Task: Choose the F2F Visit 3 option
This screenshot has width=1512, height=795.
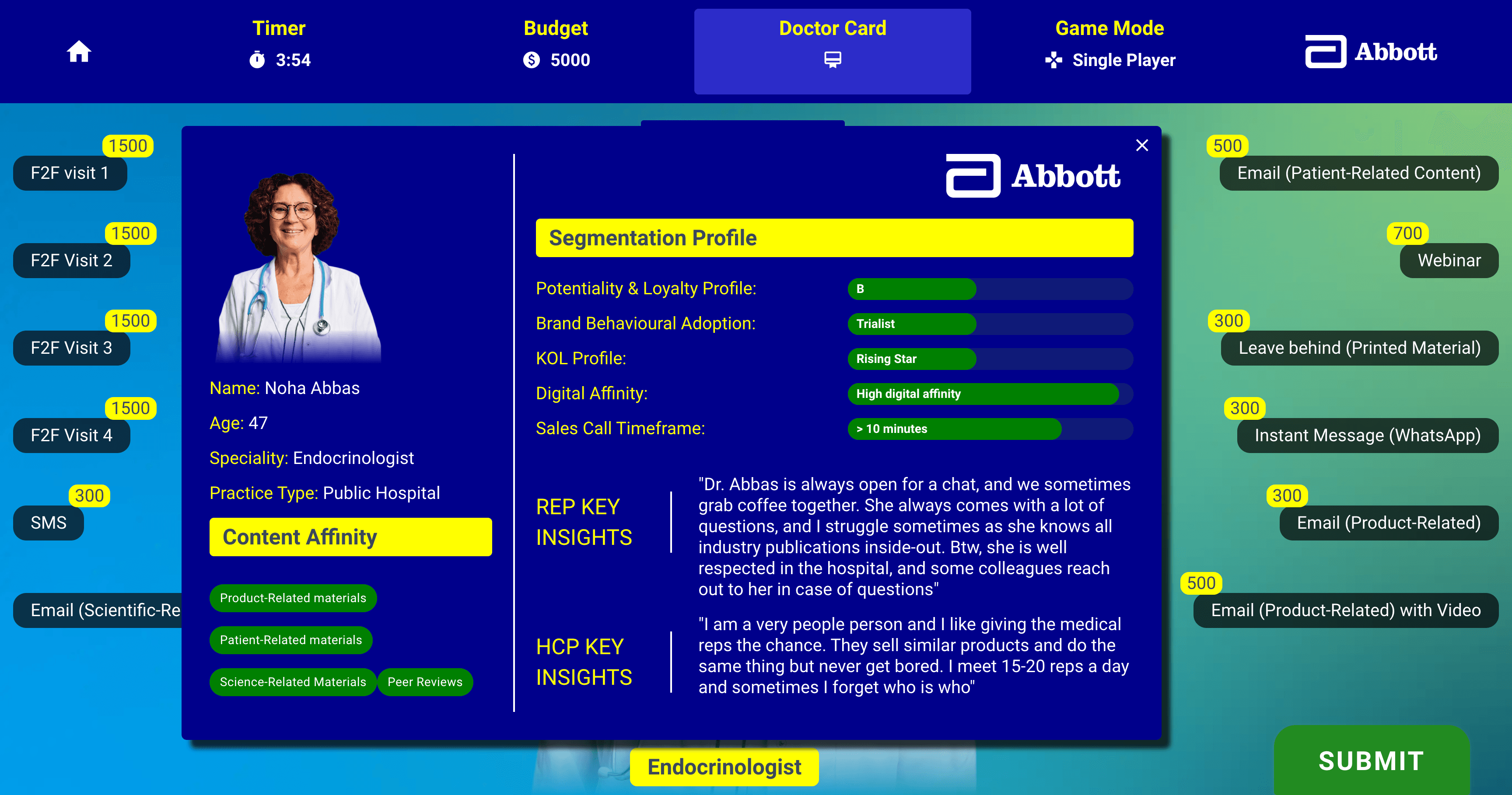Action: pos(72,348)
